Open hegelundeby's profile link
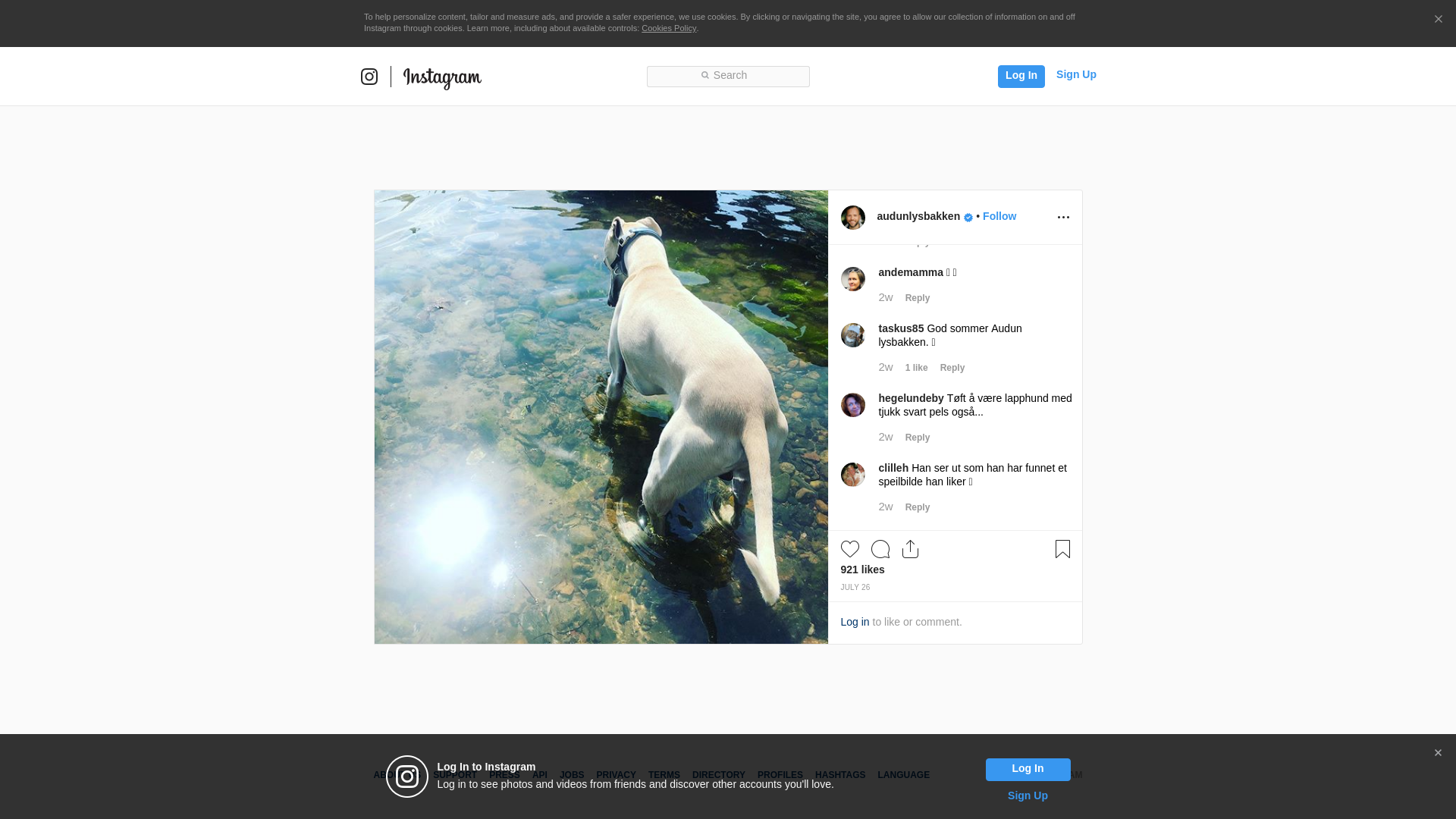 pyautogui.click(x=911, y=398)
